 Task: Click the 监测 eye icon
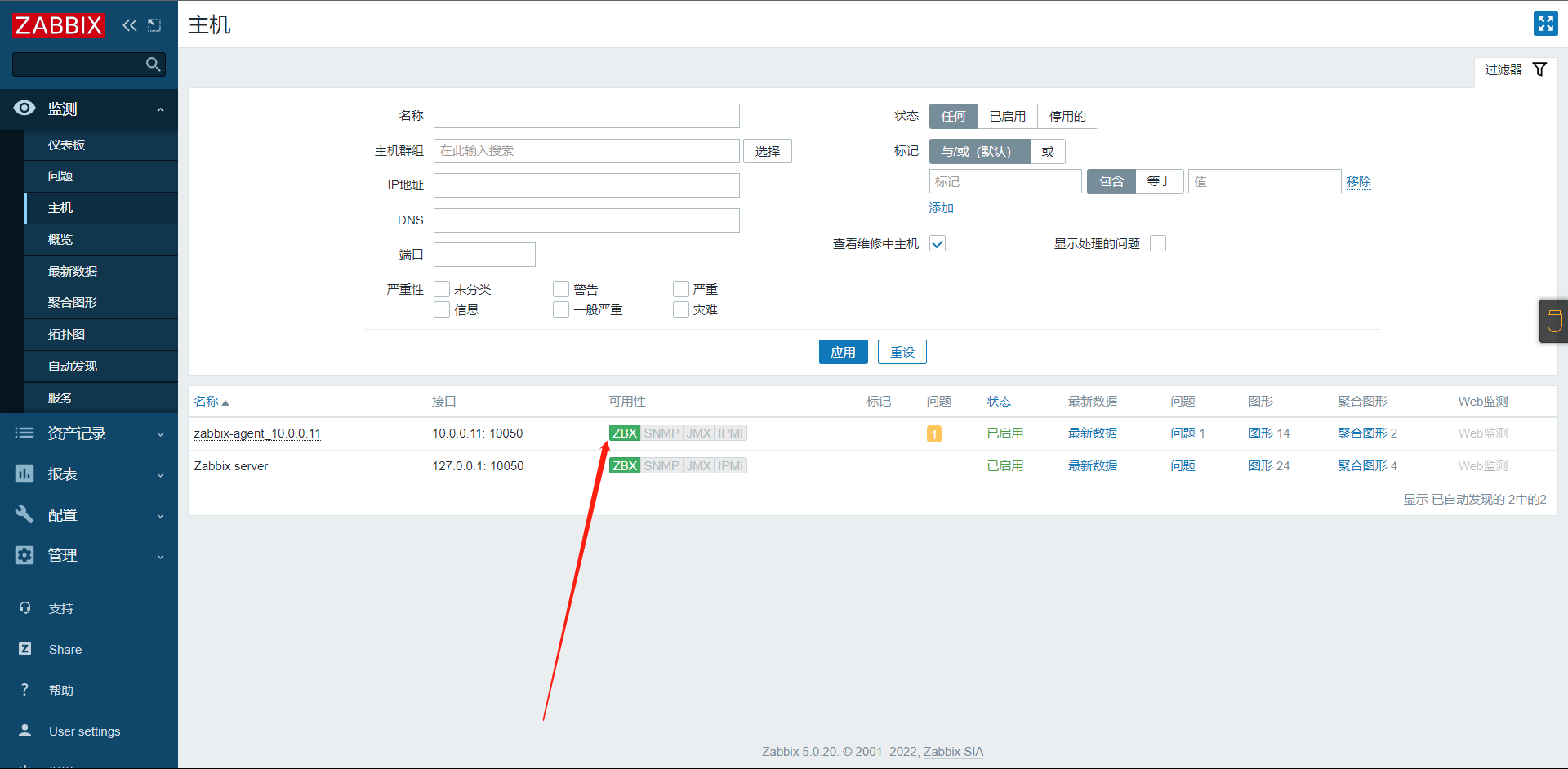[24, 109]
